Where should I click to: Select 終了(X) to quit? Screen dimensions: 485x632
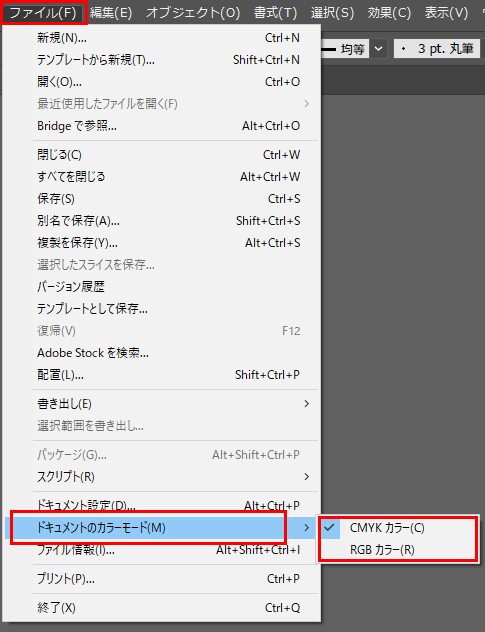(163, 608)
